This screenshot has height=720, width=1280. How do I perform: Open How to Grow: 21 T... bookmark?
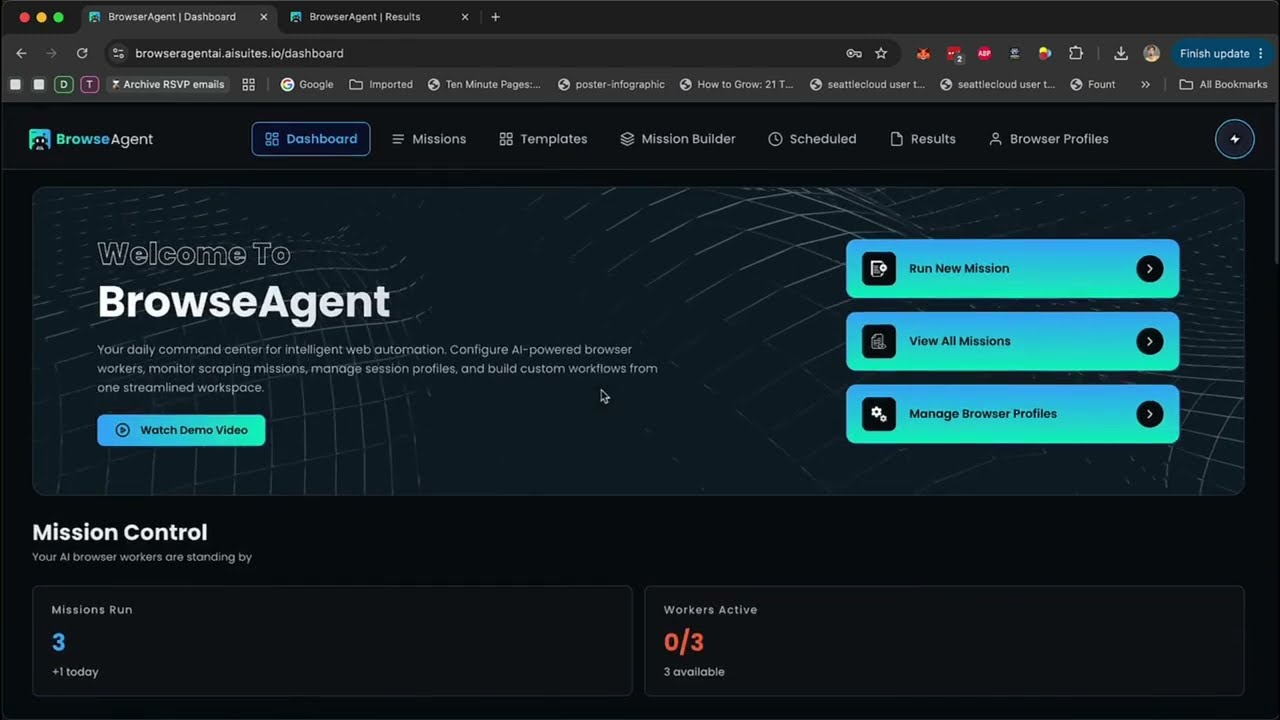click(736, 84)
